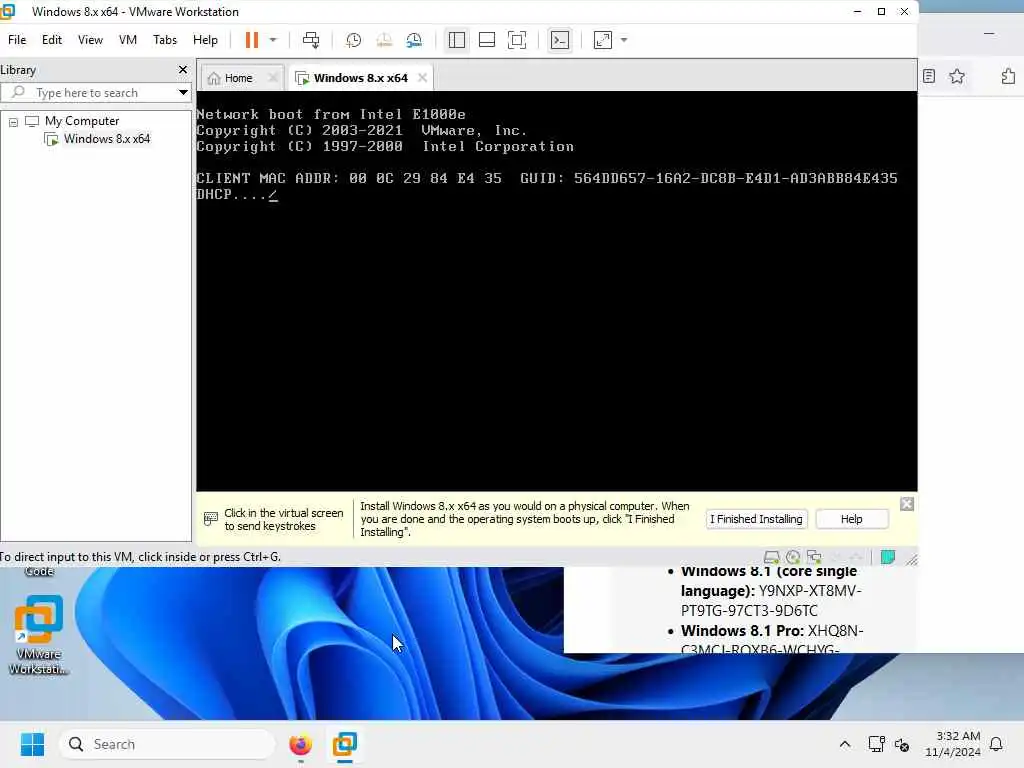This screenshot has width=1024, height=768.
Task: Click the Windows 8.1 Pro key text
Action: [772, 640]
